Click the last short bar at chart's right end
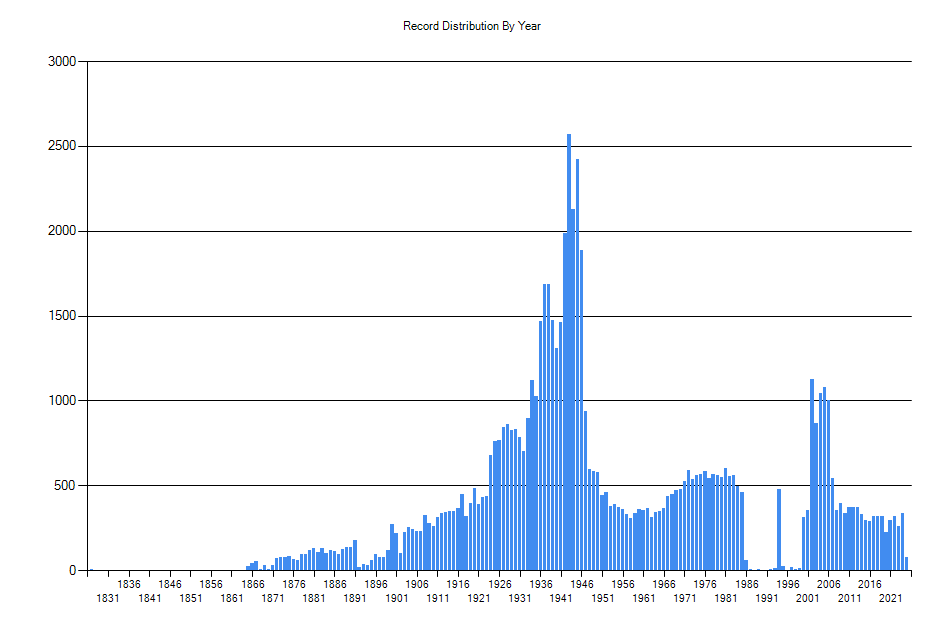This screenshot has width=945, height=630. [906, 564]
